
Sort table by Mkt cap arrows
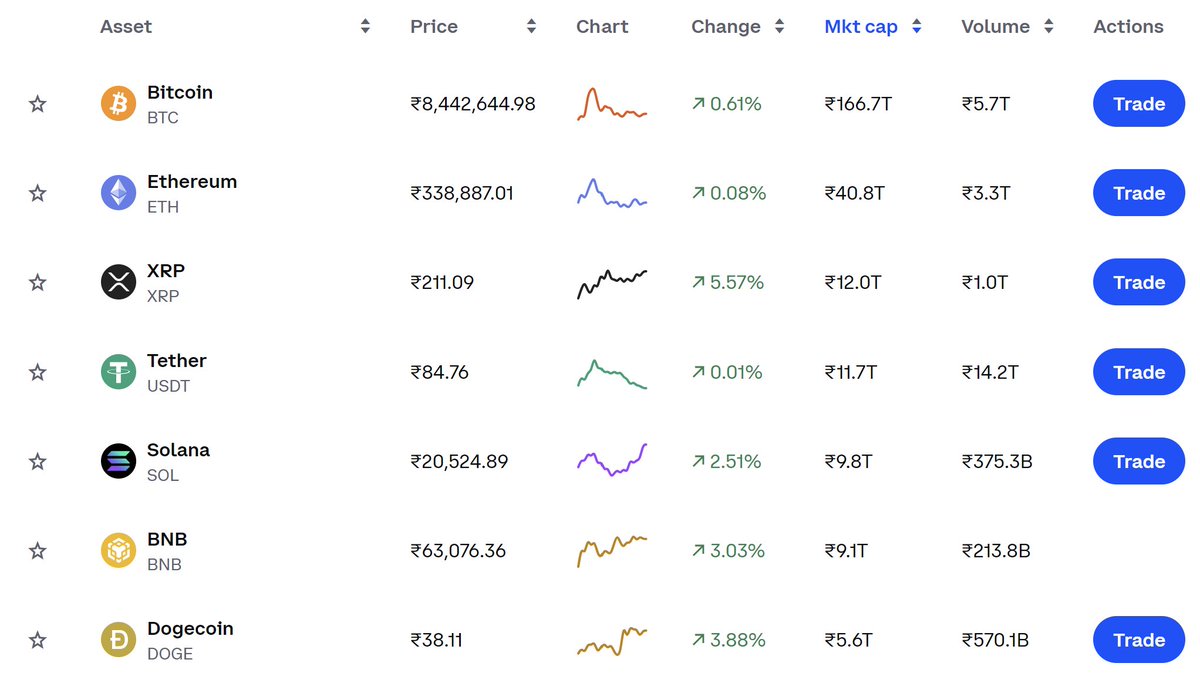tap(916, 27)
